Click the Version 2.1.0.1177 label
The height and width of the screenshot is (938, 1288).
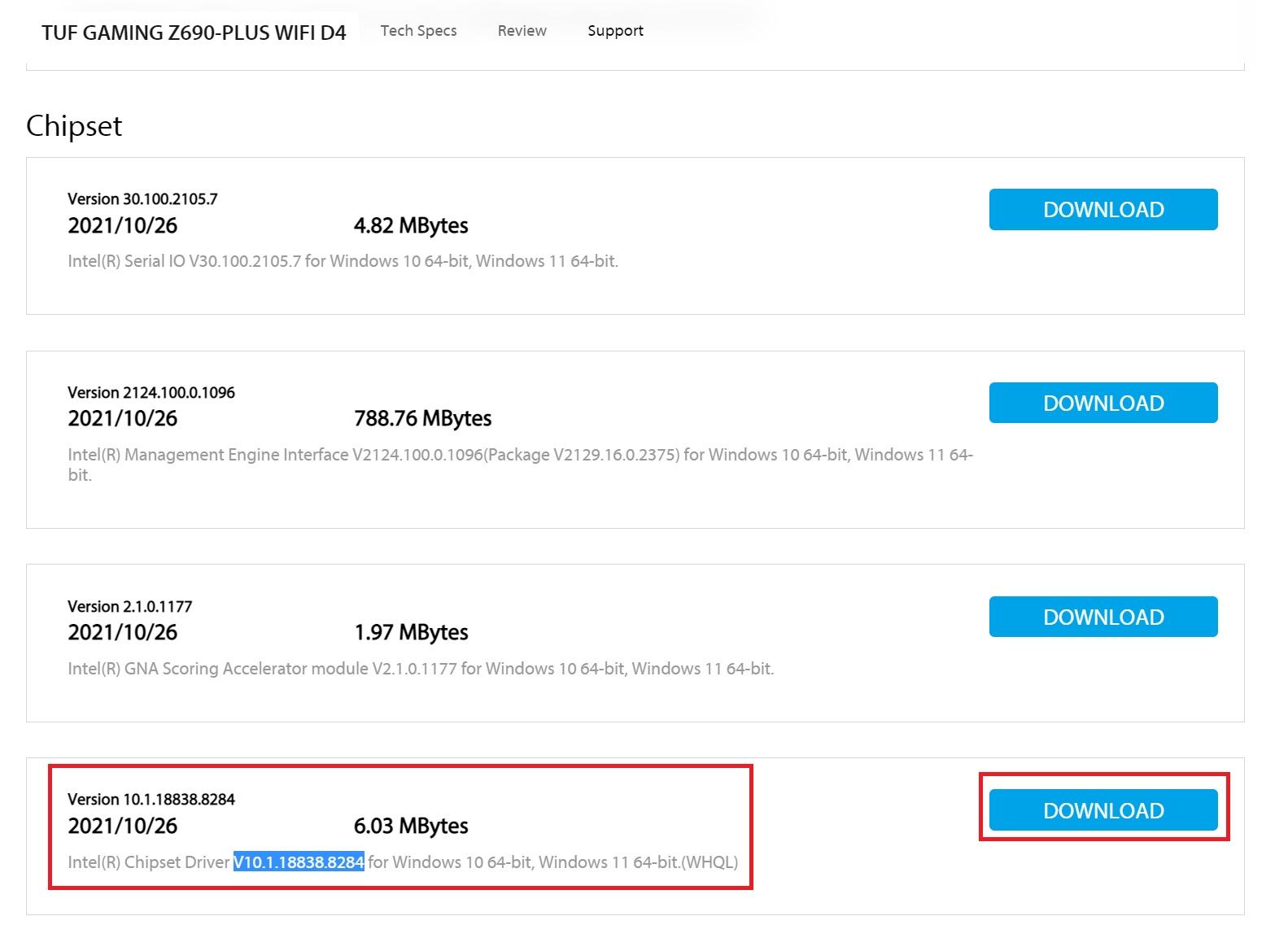(130, 607)
